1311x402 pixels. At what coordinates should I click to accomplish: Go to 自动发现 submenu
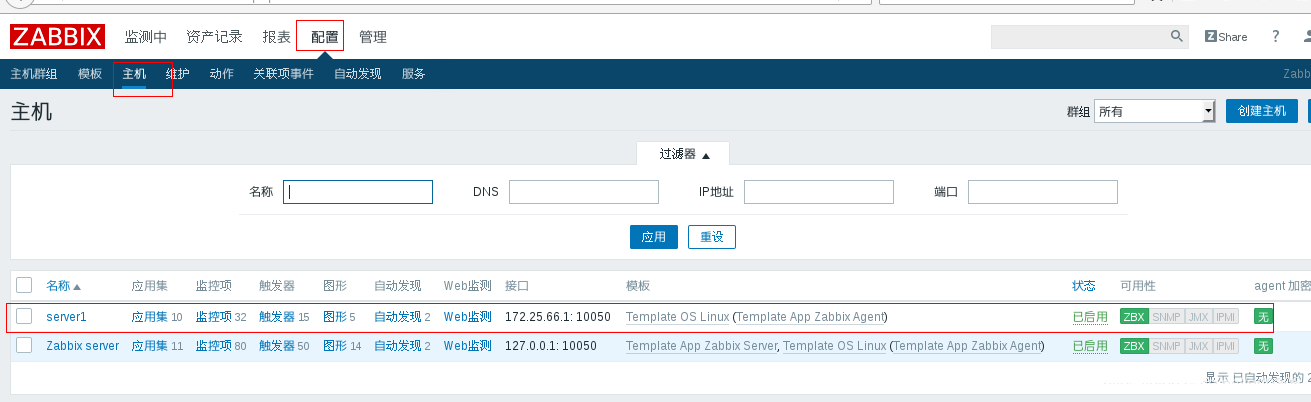pyautogui.click(x=358, y=74)
